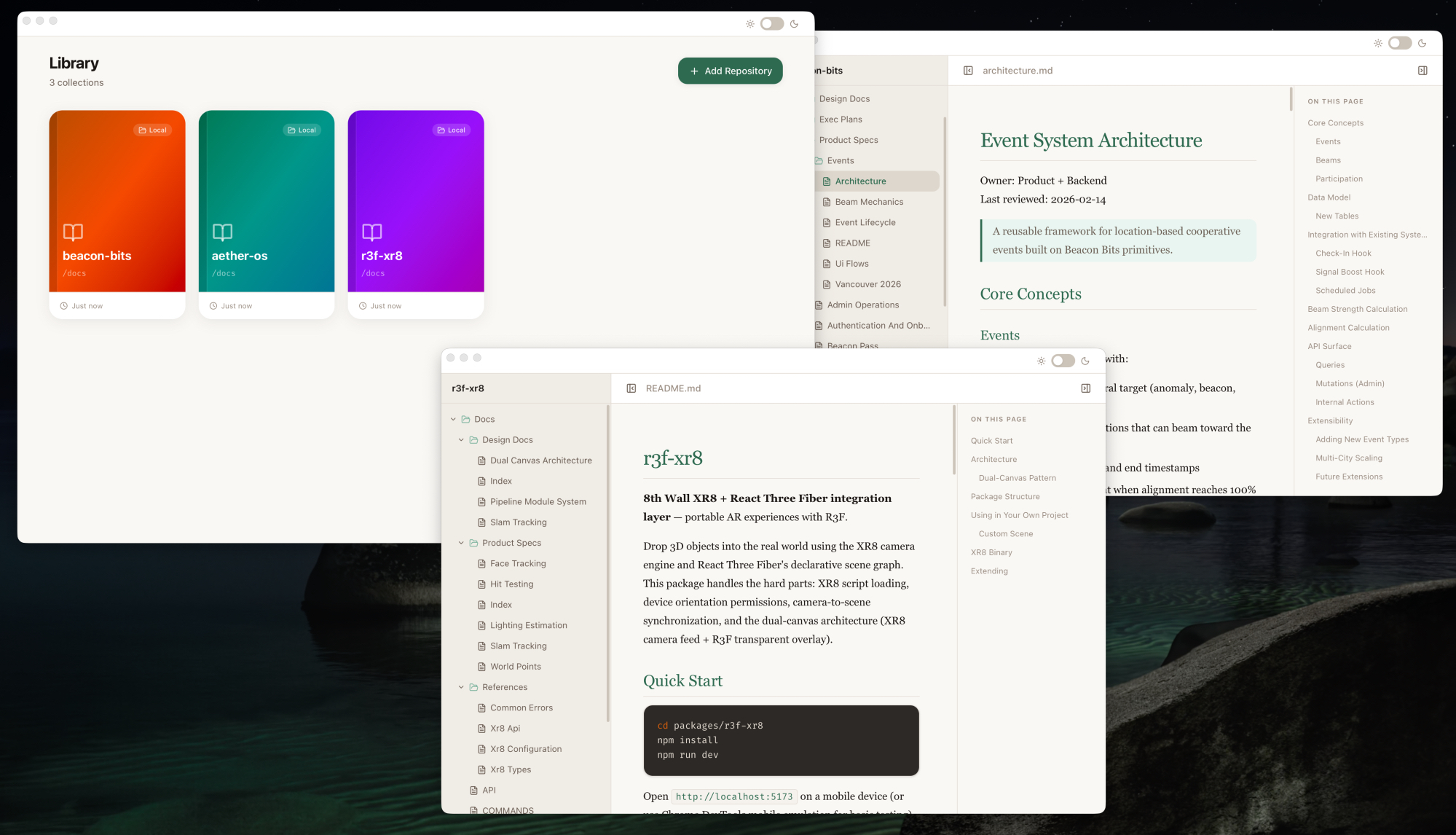Viewport: 1456px width, 835px height.
Task: Click the moon icon in Library window
Action: coord(794,24)
